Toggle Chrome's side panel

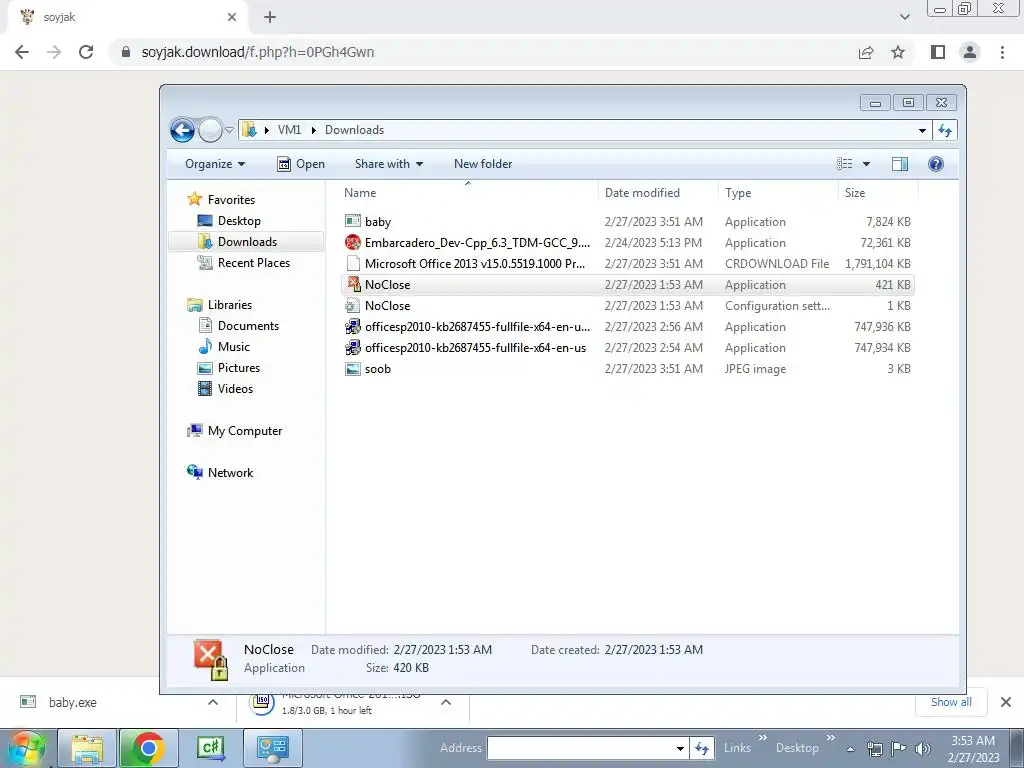tap(938, 52)
